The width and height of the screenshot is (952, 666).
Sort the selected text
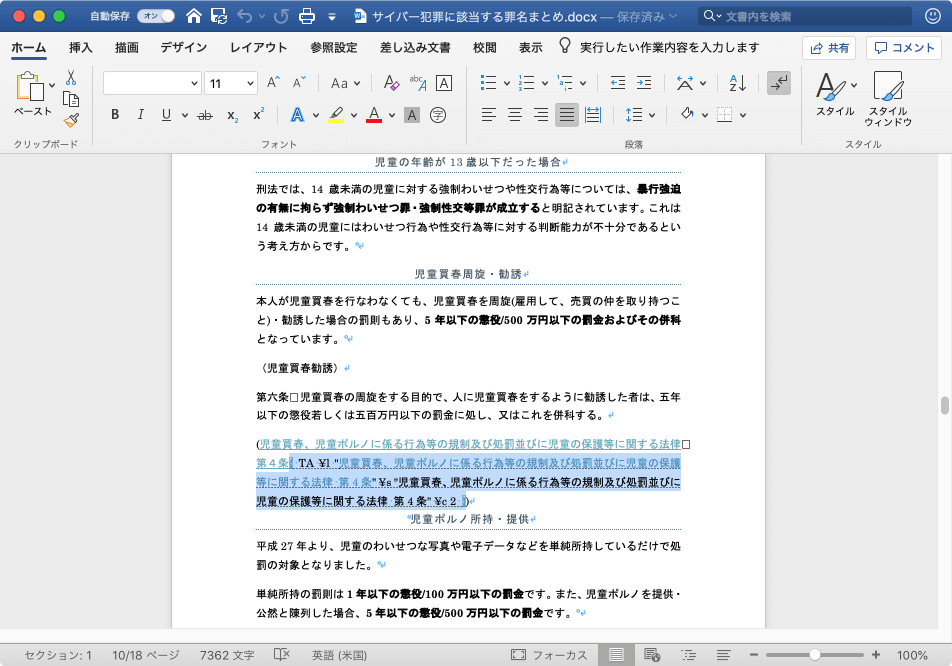click(737, 83)
